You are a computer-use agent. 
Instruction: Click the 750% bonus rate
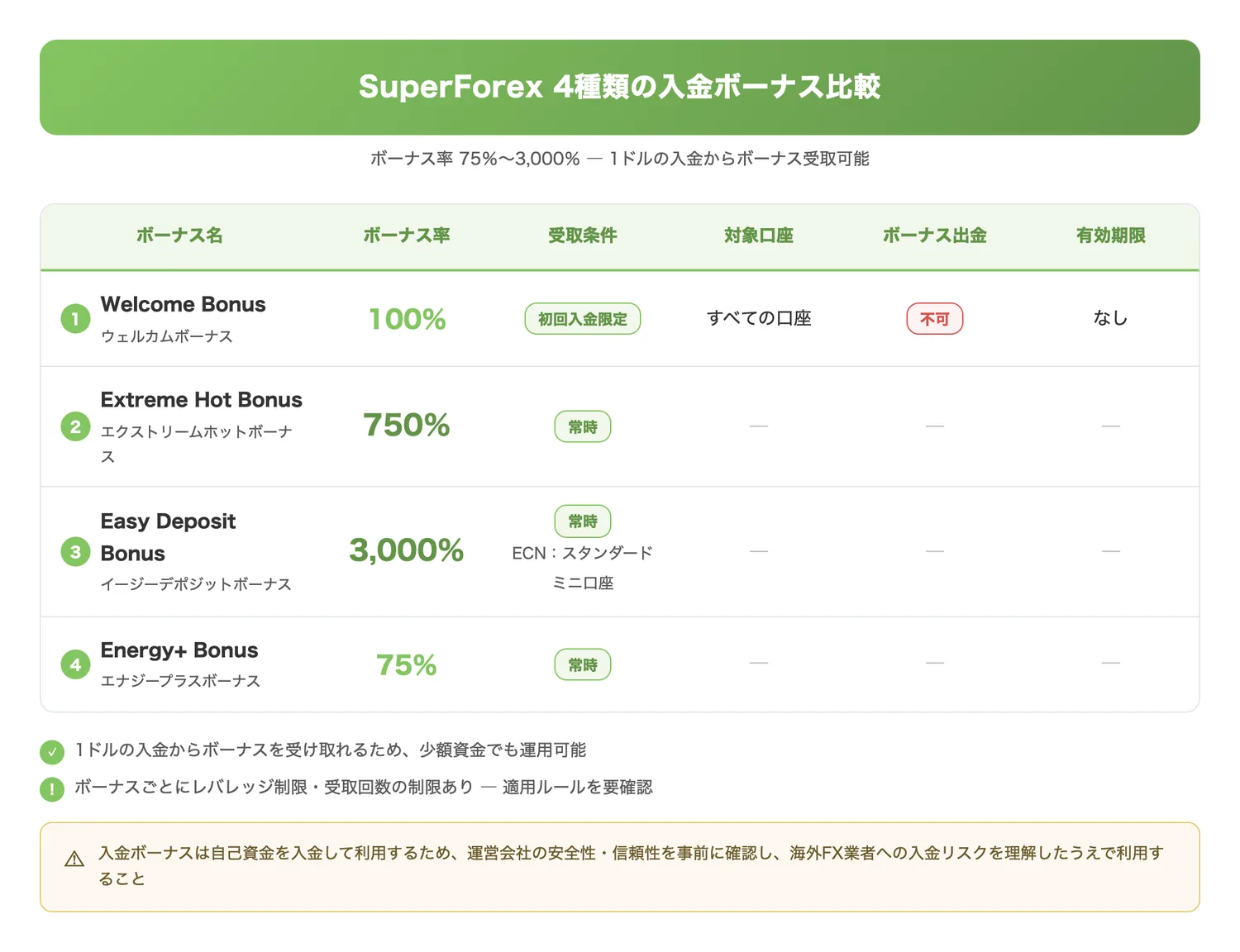407,425
